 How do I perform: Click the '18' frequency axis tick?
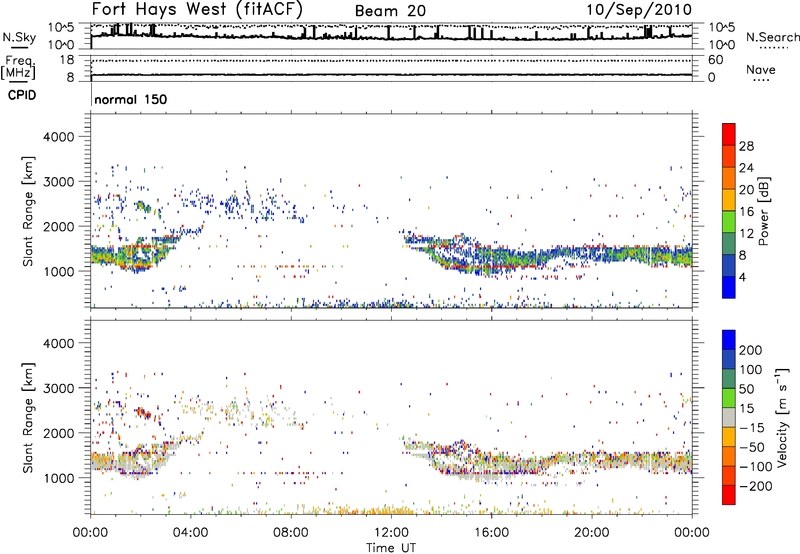67,60
